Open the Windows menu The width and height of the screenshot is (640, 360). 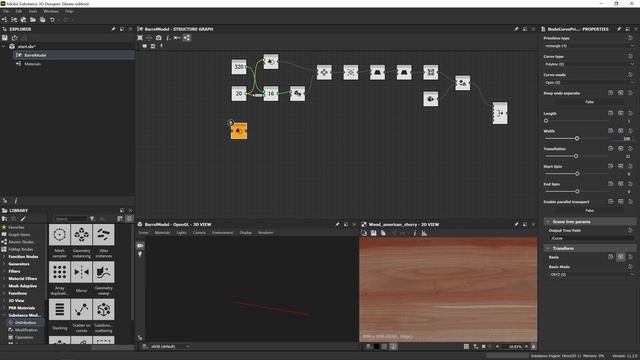coord(51,11)
